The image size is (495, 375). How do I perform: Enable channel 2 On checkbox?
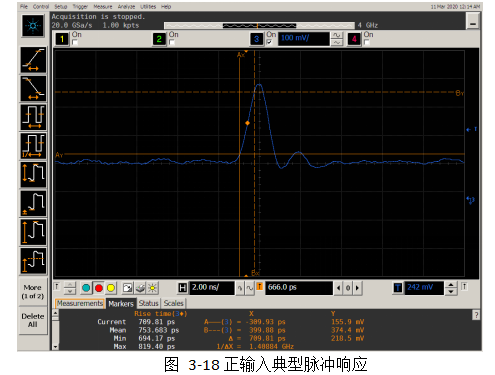click(172, 42)
